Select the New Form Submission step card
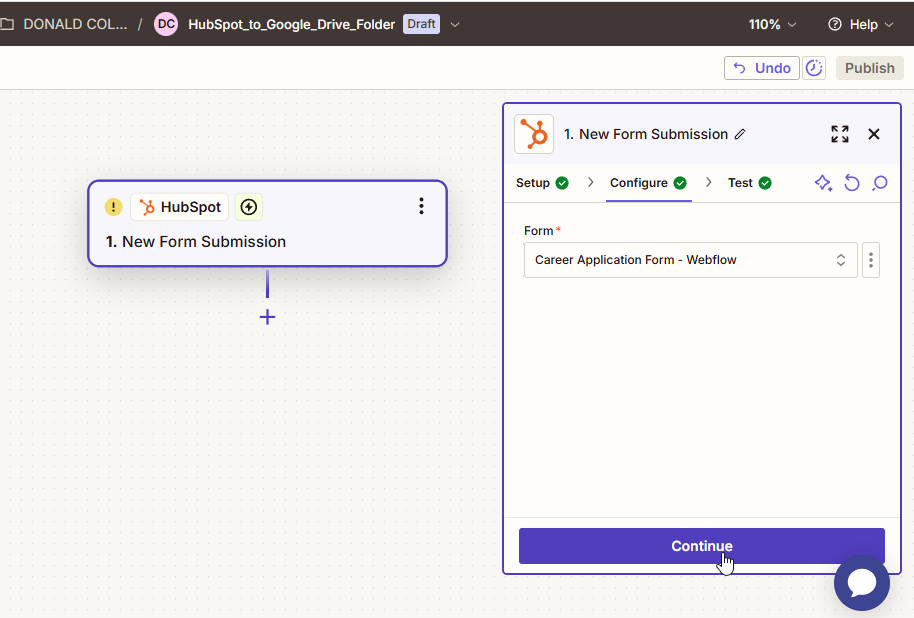 [268, 224]
